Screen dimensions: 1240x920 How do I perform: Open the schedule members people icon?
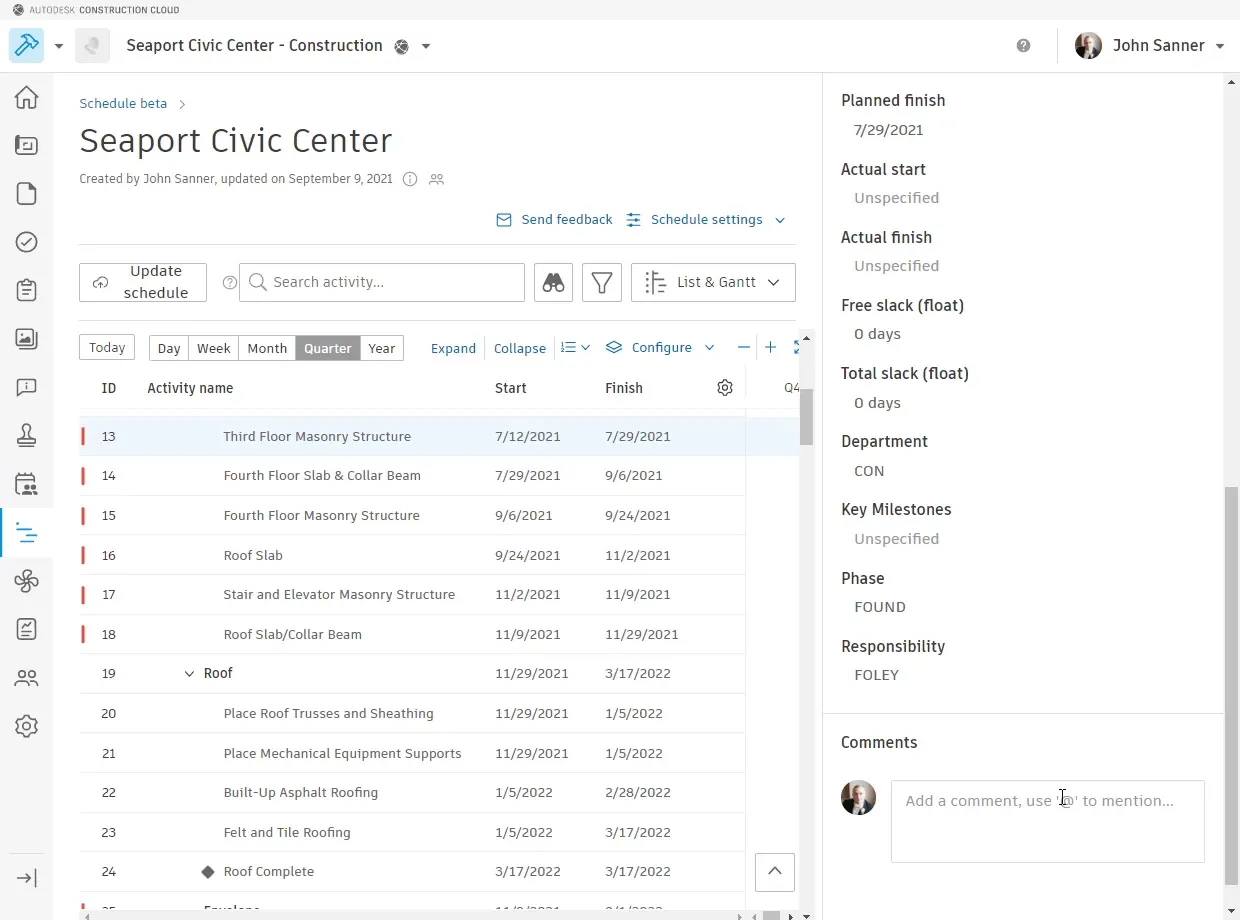click(x=436, y=179)
